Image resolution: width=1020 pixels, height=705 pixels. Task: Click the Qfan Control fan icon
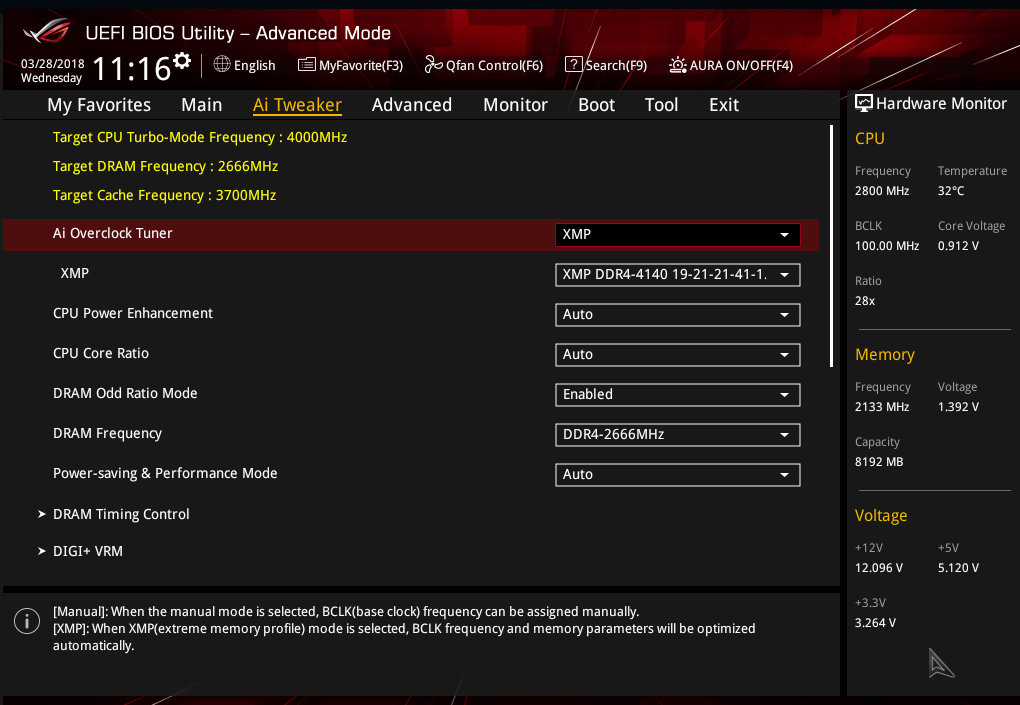click(x=433, y=64)
